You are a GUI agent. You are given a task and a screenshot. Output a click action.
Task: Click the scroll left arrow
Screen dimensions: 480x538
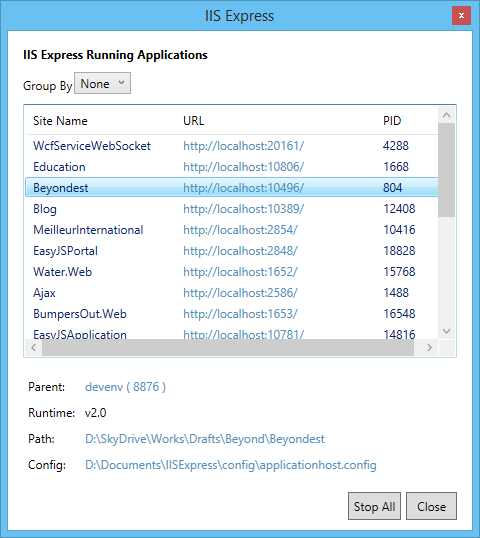(x=34, y=348)
